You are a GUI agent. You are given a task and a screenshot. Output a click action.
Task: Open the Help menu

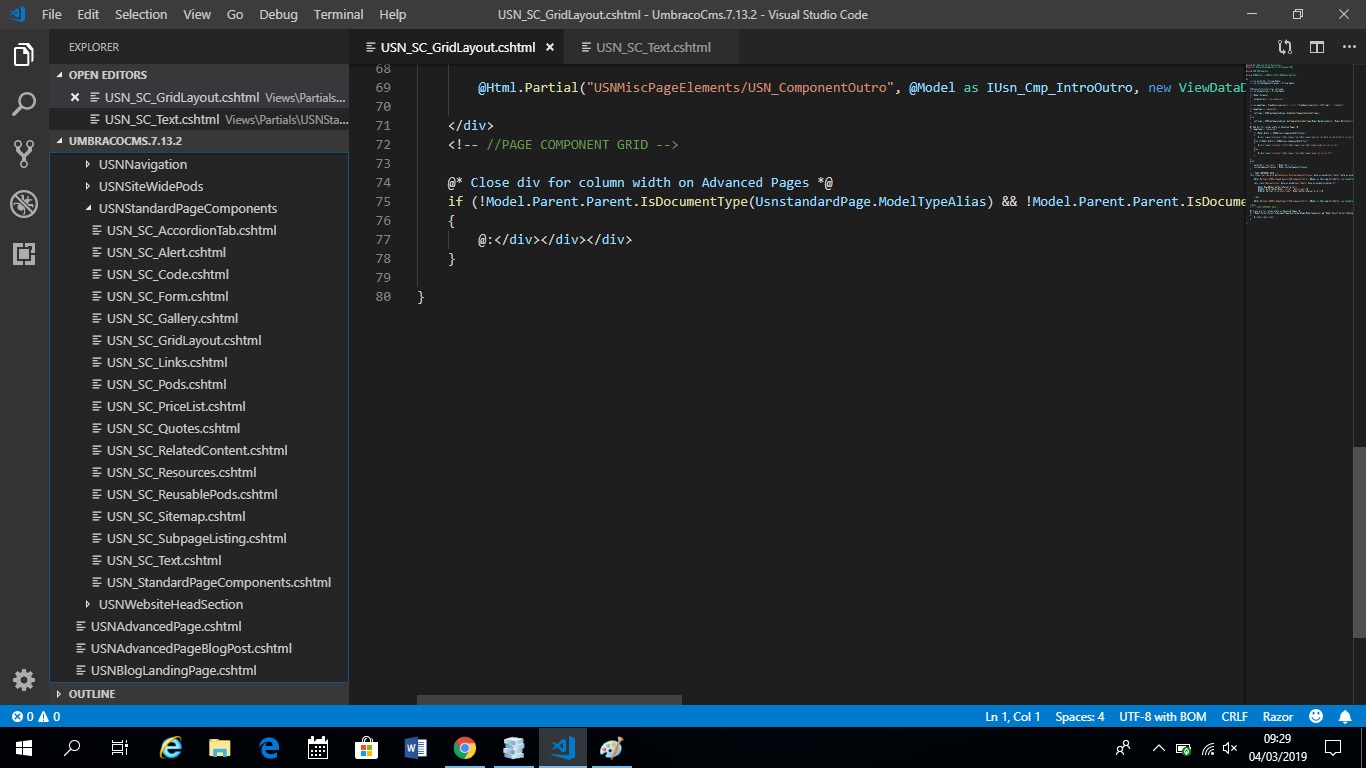[393, 14]
